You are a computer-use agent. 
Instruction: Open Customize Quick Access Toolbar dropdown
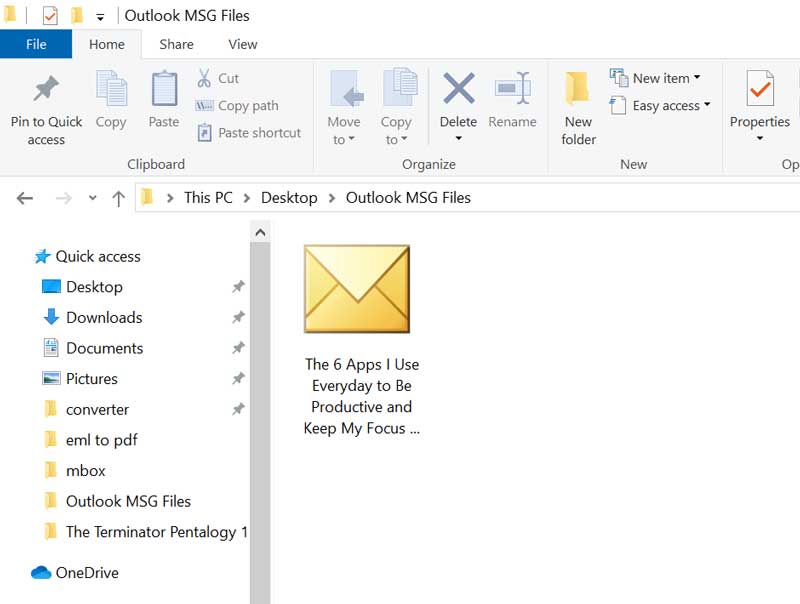point(100,17)
